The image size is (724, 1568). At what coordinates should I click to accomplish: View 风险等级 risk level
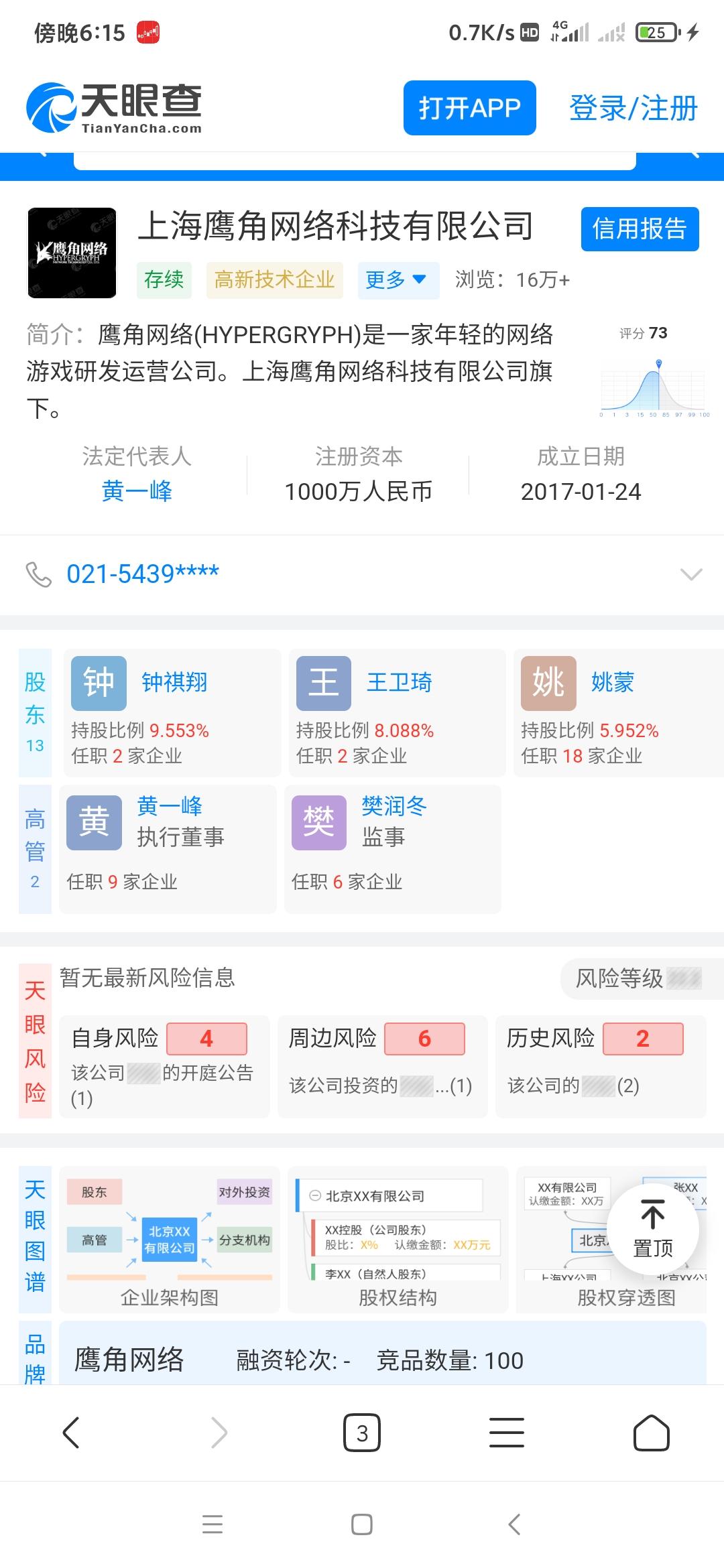click(x=641, y=978)
